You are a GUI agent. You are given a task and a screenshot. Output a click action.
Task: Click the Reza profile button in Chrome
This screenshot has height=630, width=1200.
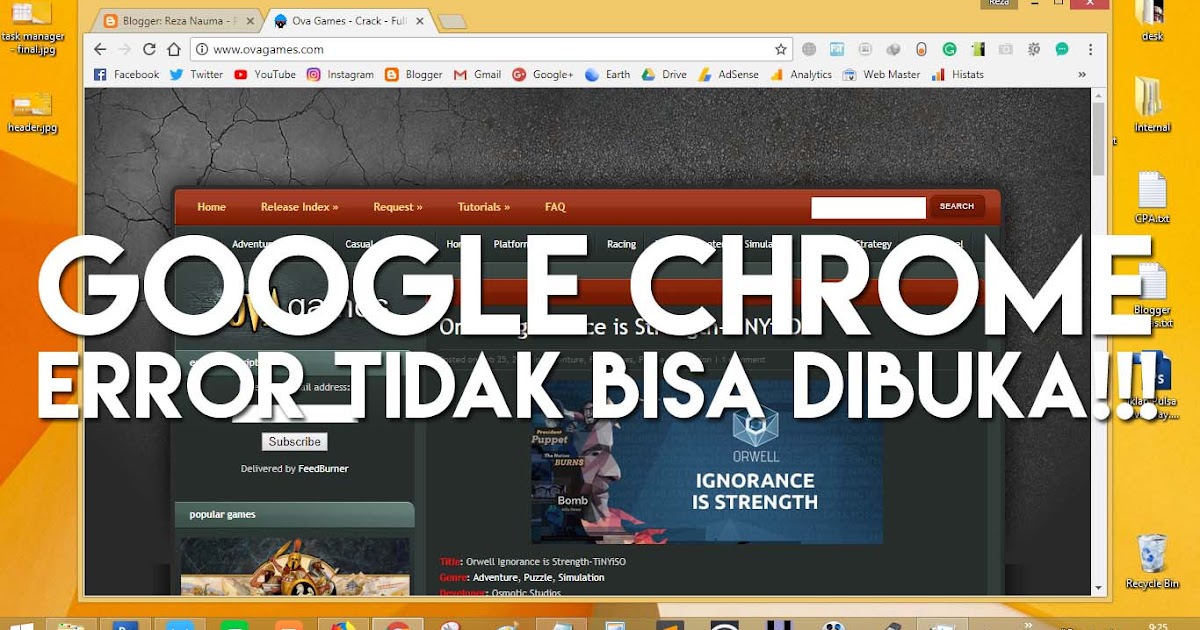click(999, 4)
